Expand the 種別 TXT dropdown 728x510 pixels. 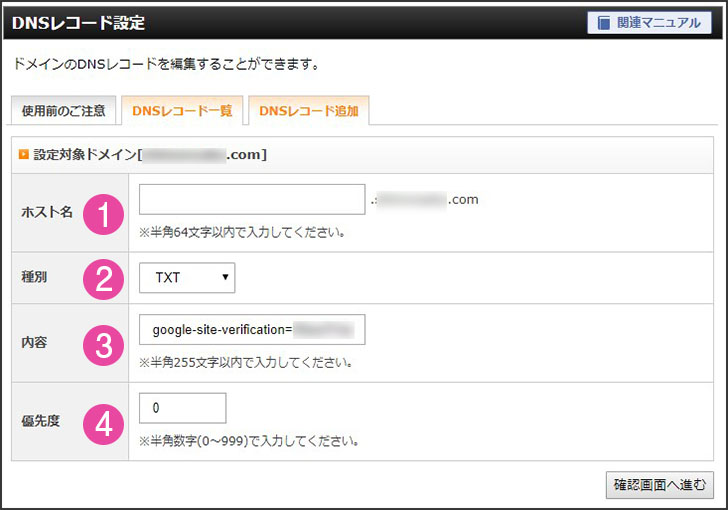point(187,278)
